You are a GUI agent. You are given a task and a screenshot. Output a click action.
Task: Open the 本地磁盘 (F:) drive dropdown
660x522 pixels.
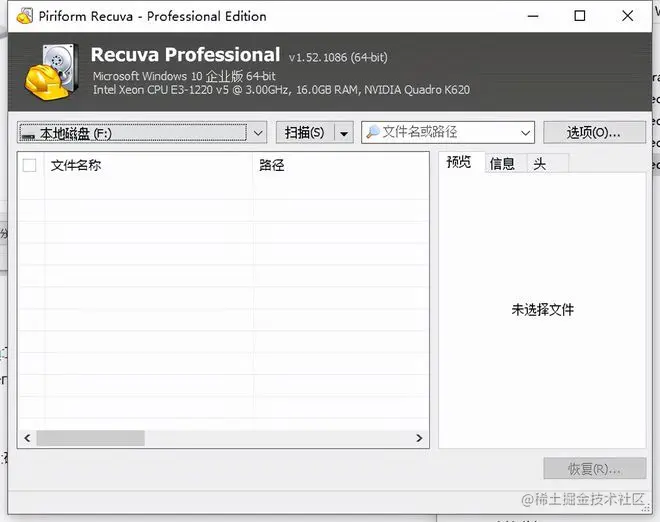(x=142, y=133)
